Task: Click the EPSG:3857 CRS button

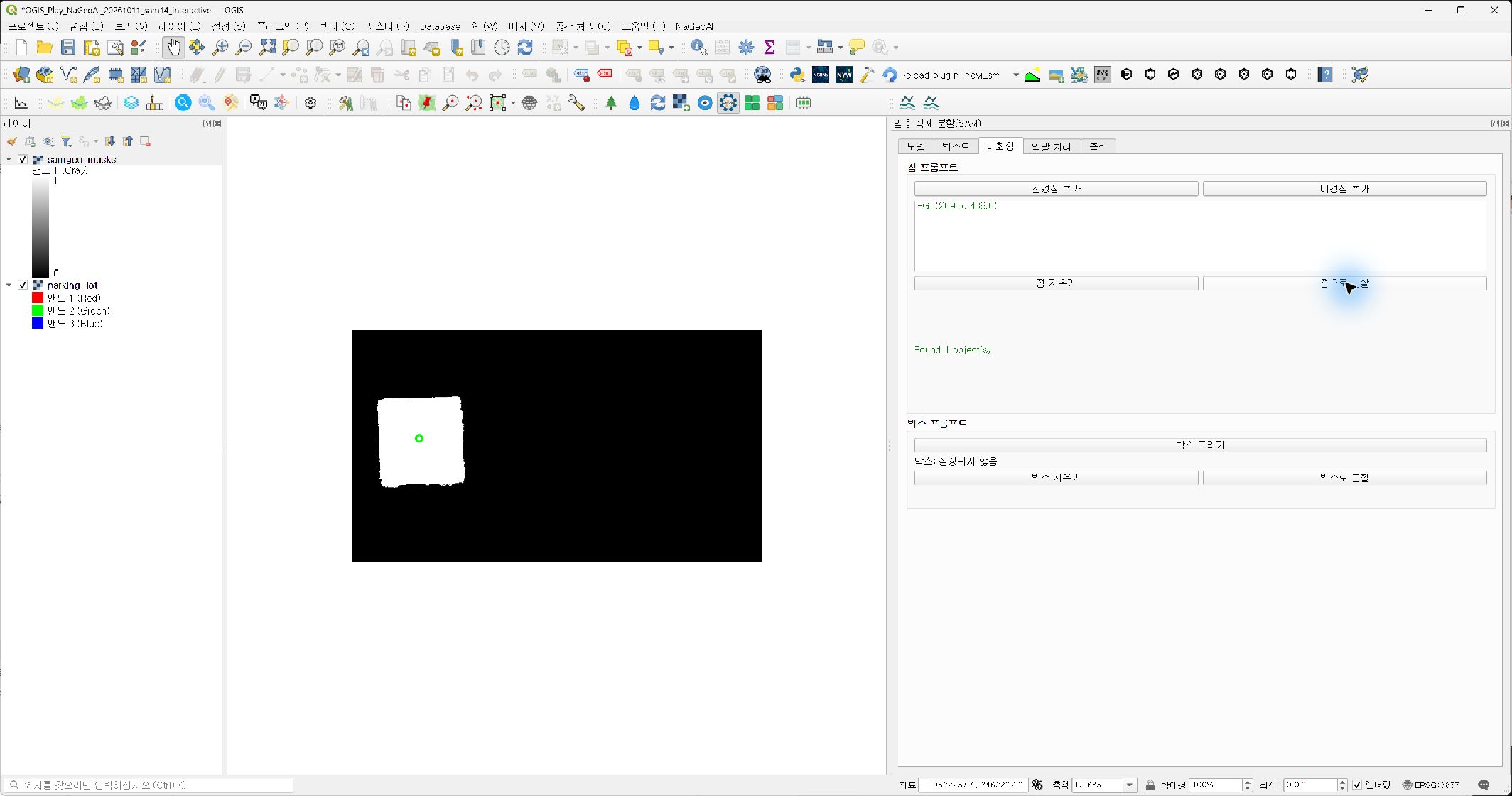Action: (x=1430, y=785)
